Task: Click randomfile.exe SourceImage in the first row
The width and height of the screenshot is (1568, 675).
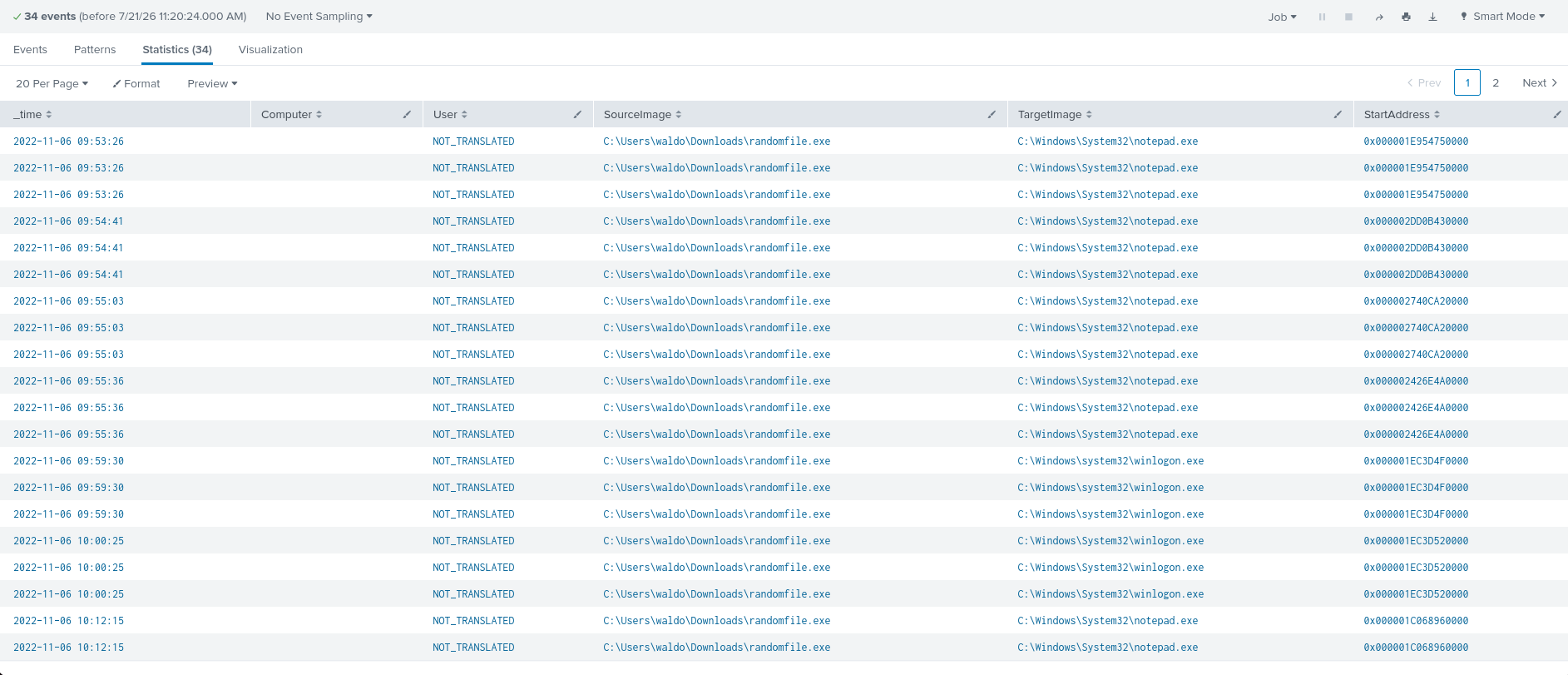Action: [716, 141]
